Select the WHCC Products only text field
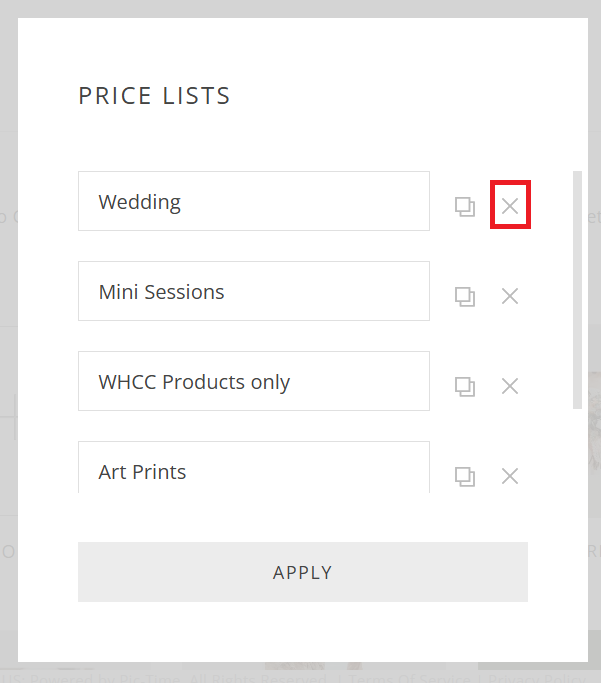 coord(254,381)
